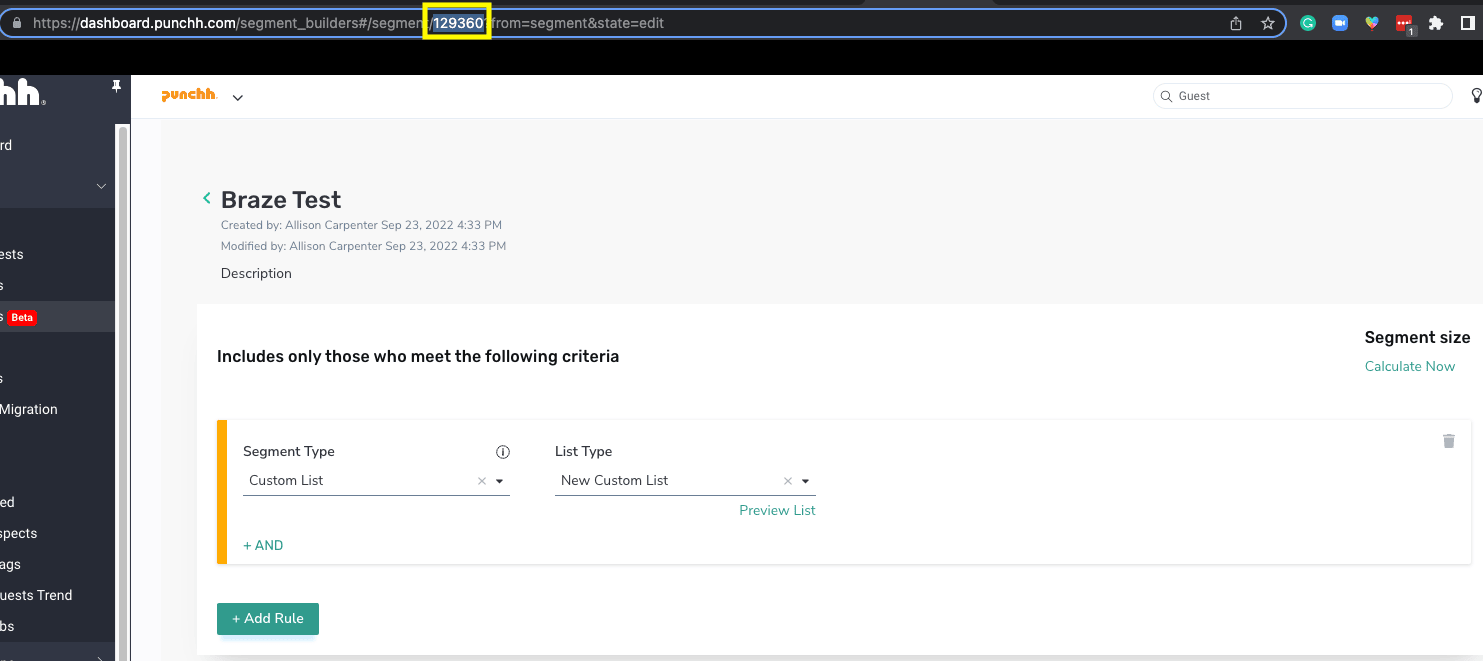Viewport: 1483px width, 661px height.
Task: Open the Zoom extension icon
Action: tap(1340, 23)
